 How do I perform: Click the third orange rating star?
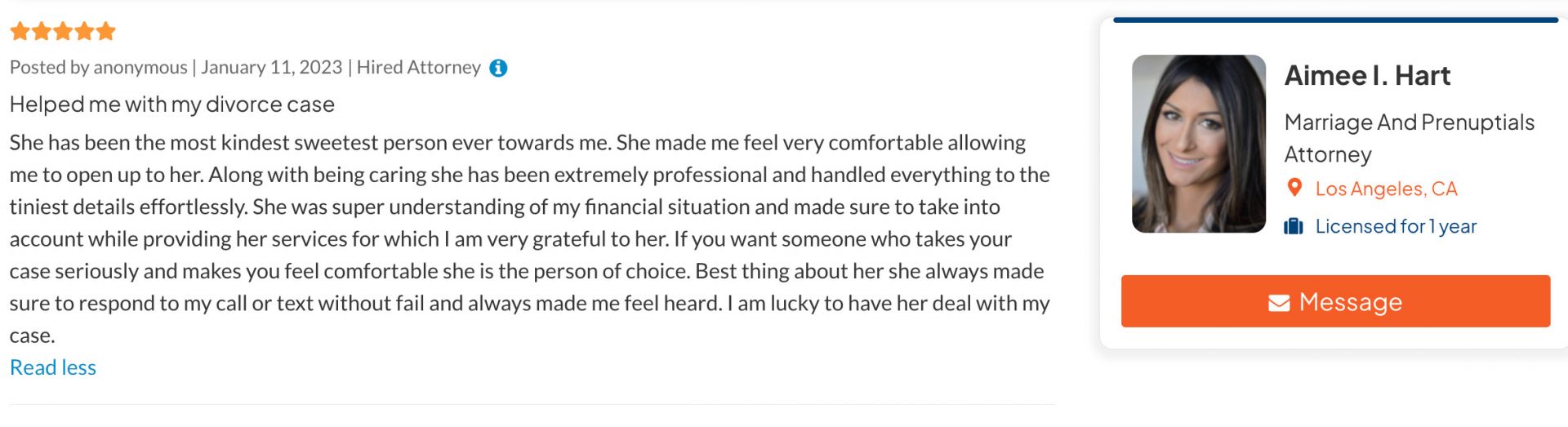pos(63,32)
